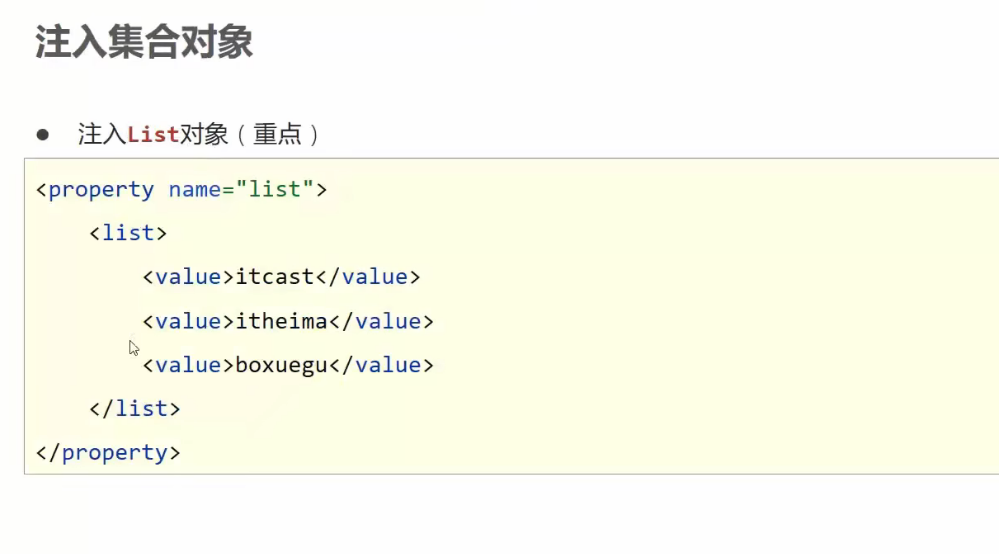999x554 pixels.
Task: Click the slide title 注入集合对象
Action: (144, 43)
